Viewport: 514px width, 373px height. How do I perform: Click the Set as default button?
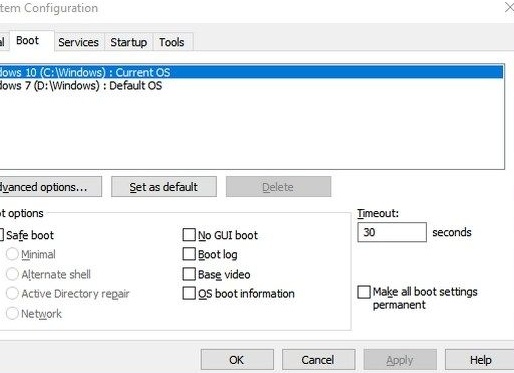pyautogui.click(x=164, y=187)
